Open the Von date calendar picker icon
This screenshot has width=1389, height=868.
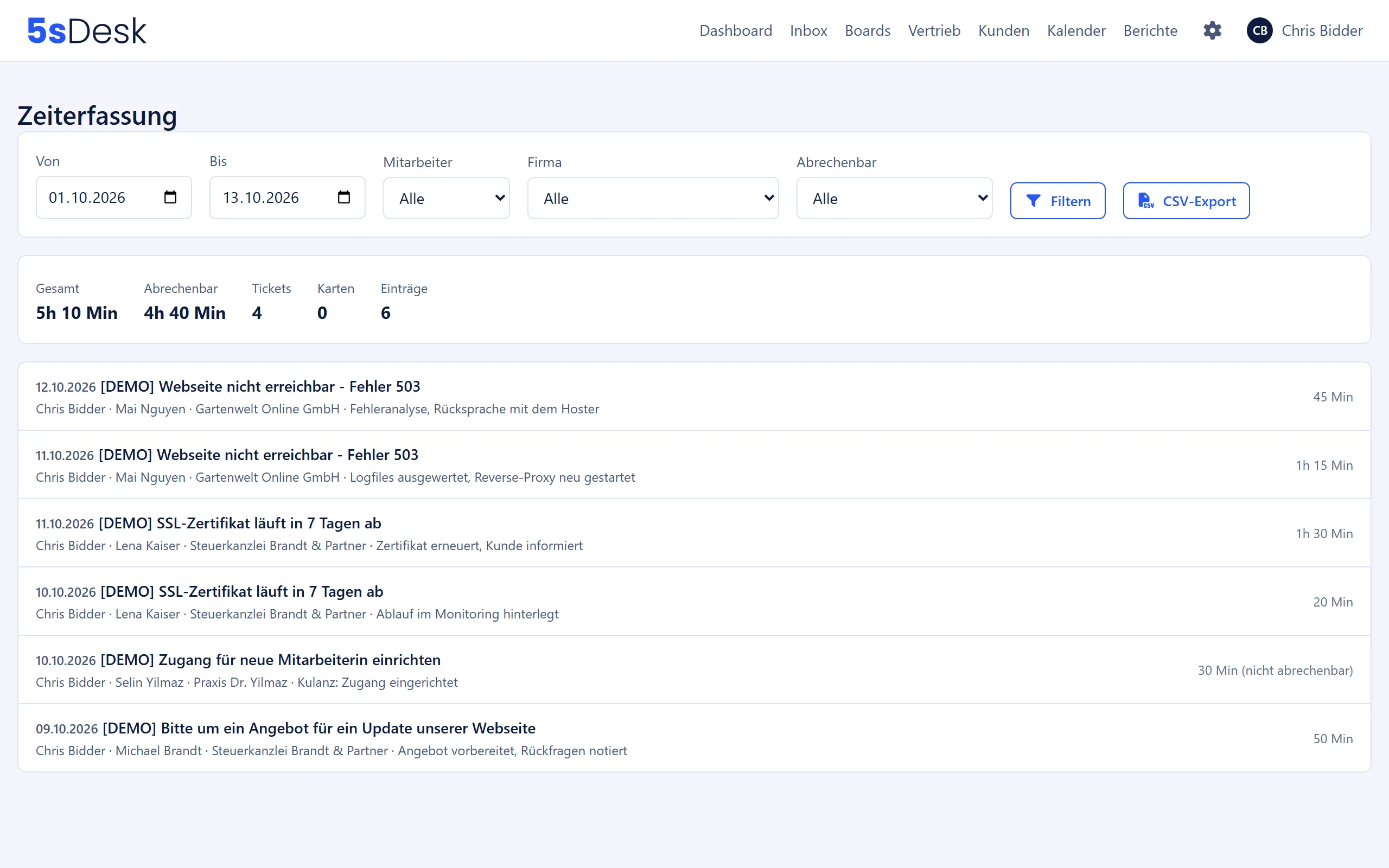(170, 197)
